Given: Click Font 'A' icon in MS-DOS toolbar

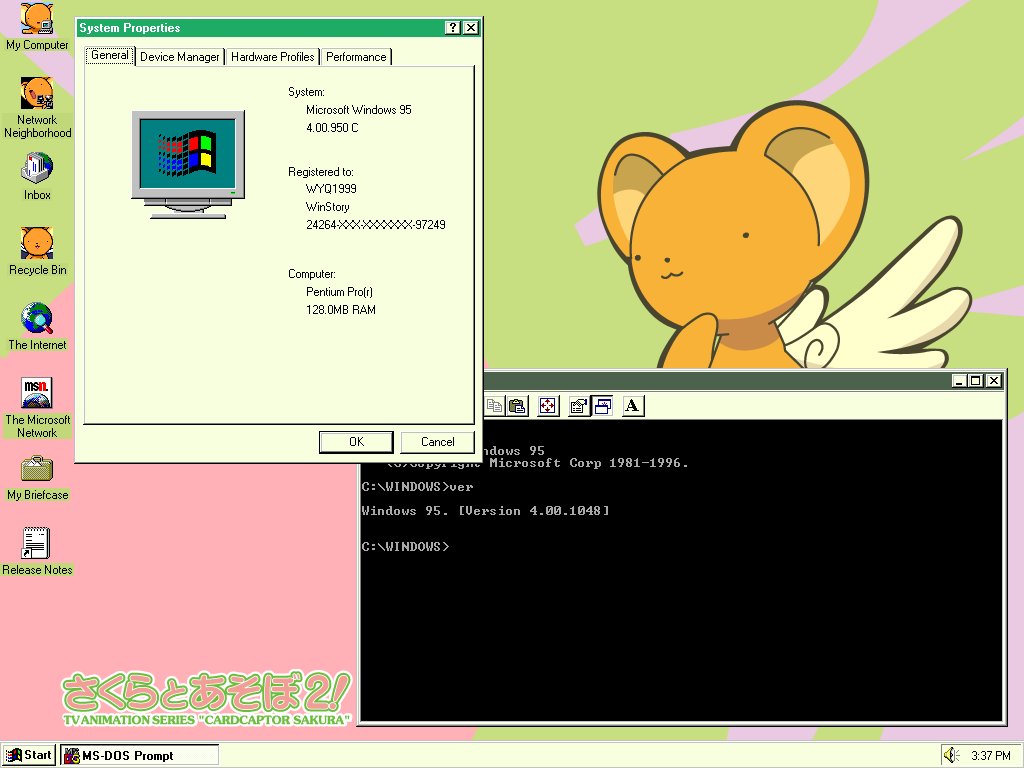Looking at the screenshot, I should (633, 406).
